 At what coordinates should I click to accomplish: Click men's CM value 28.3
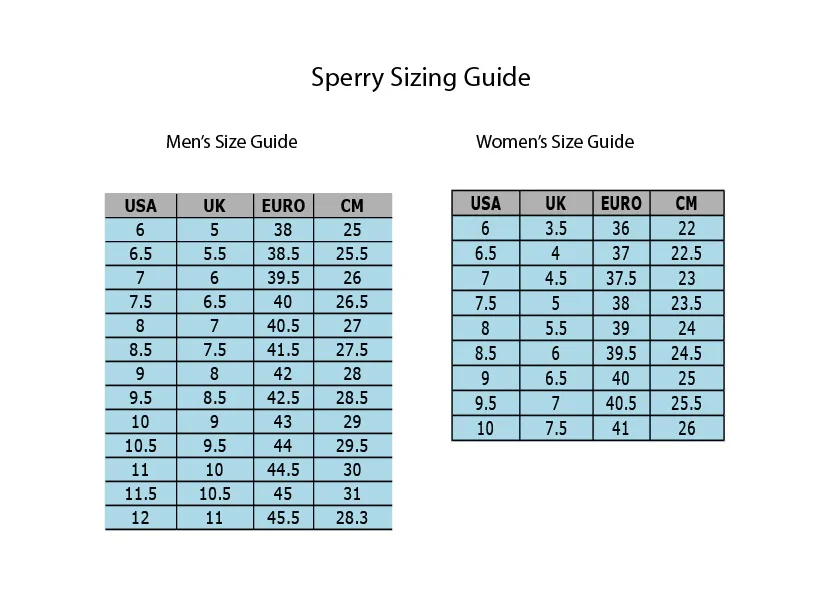coord(352,518)
